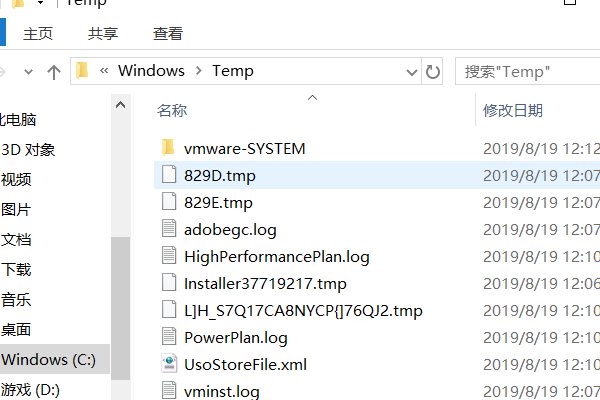
Task: Click the Installer37719217.tmp file icon
Action: pos(168,283)
